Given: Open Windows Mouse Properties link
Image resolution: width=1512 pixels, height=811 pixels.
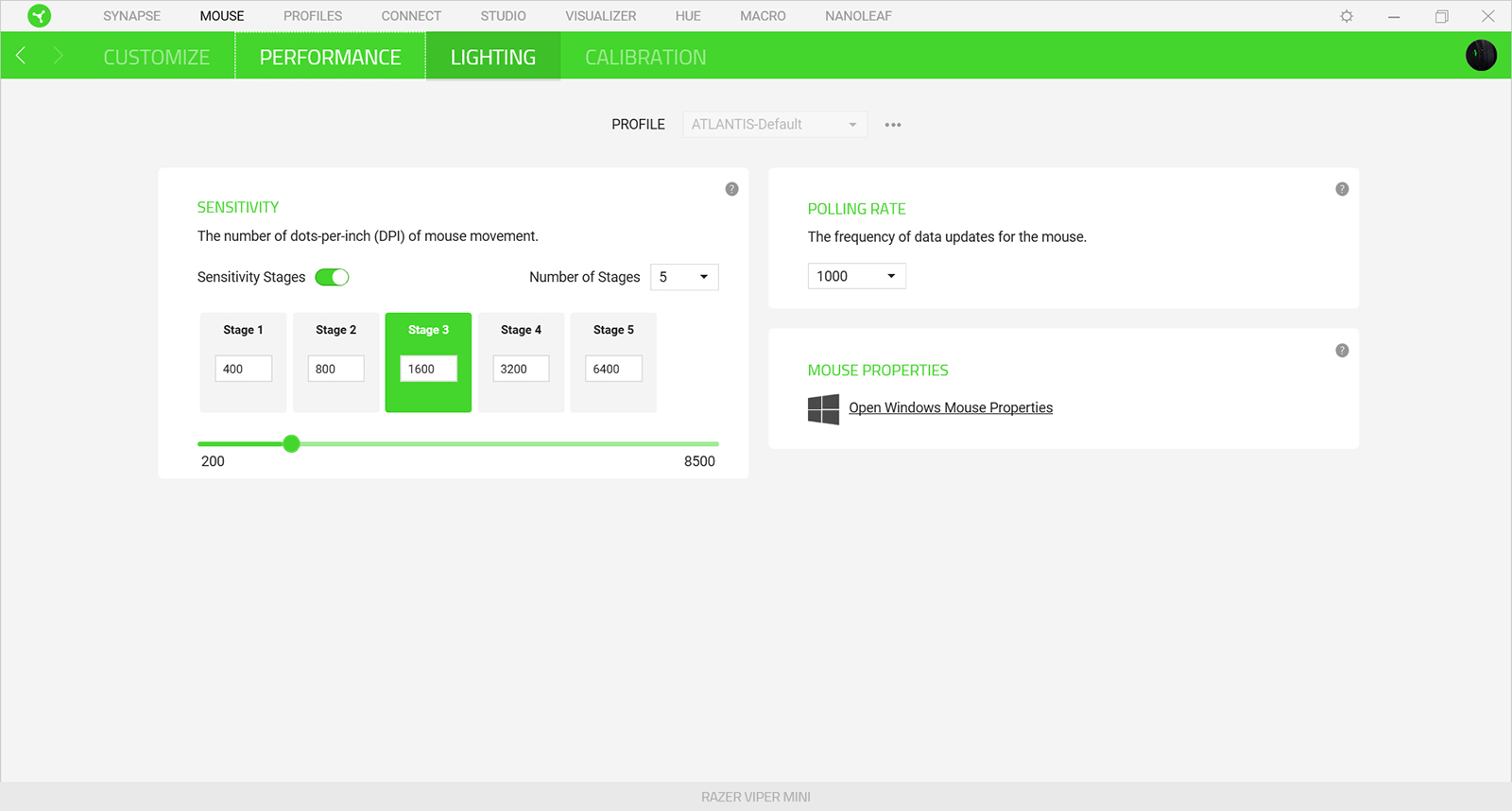Looking at the screenshot, I should (x=951, y=407).
